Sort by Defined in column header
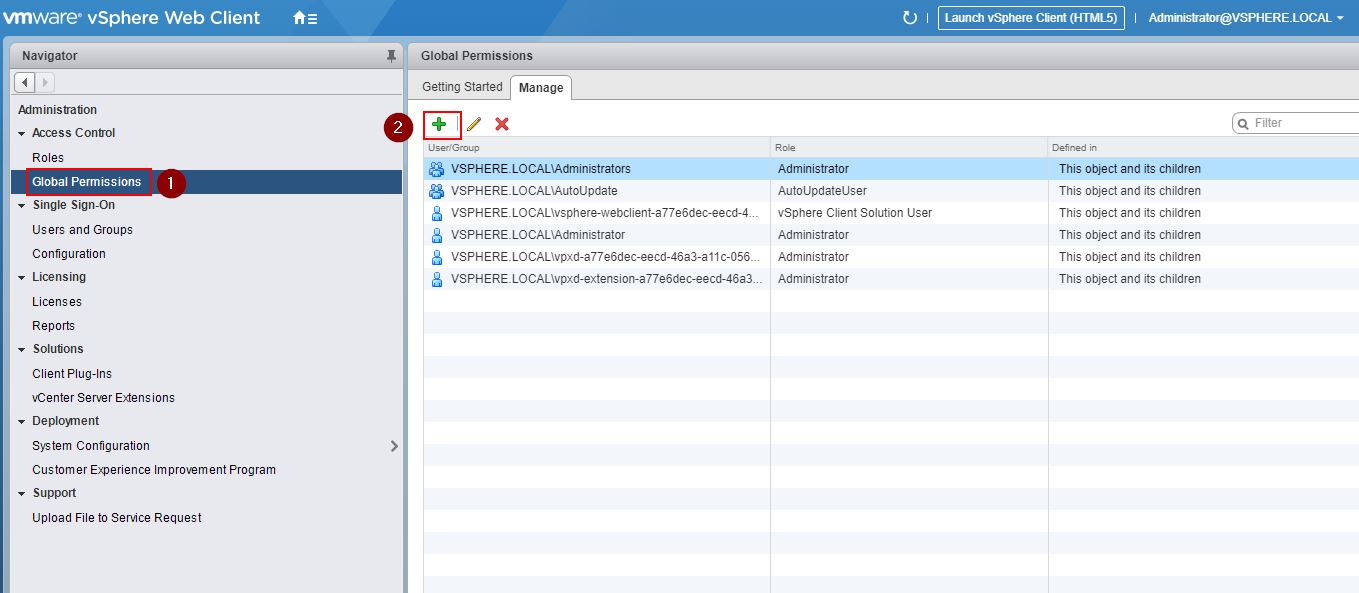Viewport: 1359px width, 593px height. tap(1203, 148)
